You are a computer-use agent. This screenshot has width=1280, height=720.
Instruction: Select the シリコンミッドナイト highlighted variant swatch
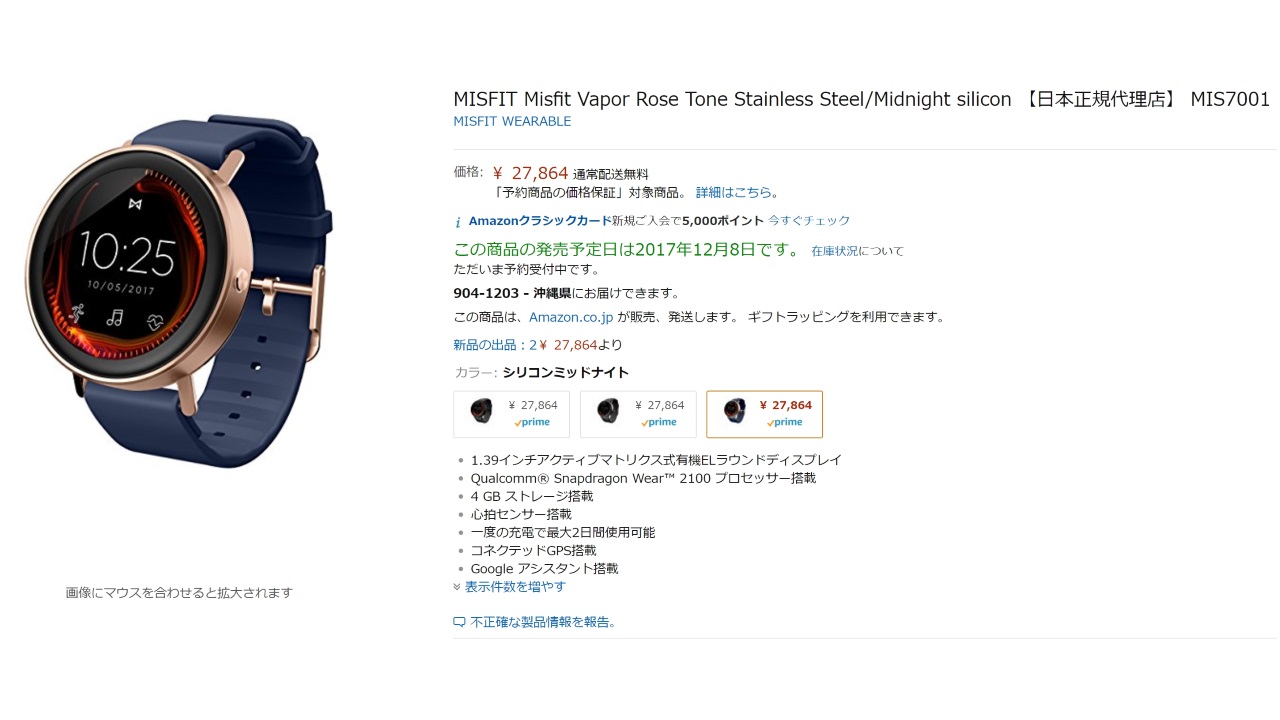[765, 414]
